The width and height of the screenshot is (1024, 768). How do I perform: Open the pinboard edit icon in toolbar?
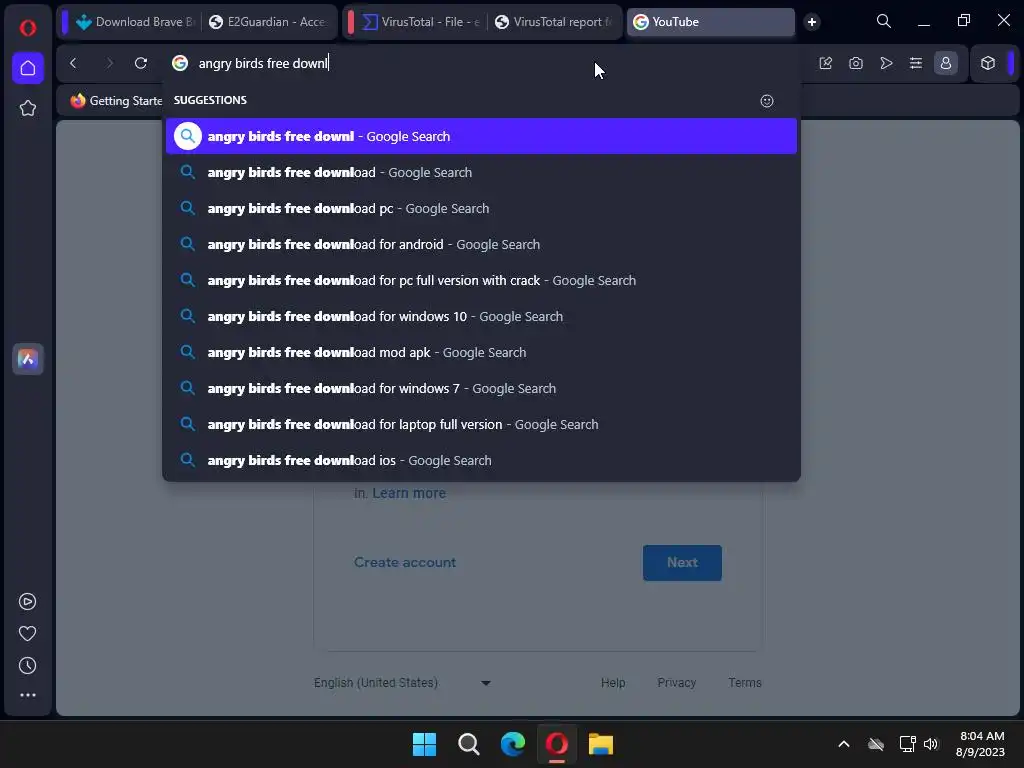pyautogui.click(x=825, y=63)
